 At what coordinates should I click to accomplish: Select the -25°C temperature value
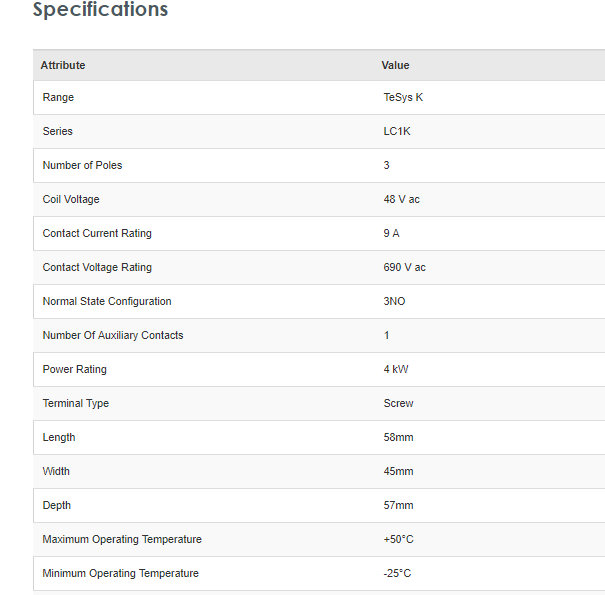click(397, 573)
